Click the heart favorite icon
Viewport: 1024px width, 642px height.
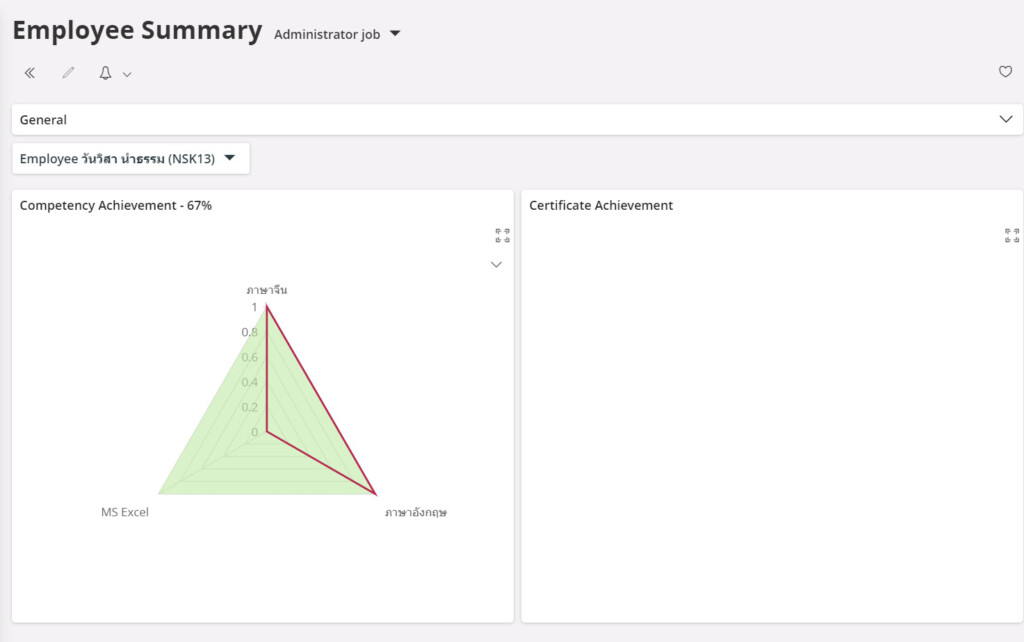[x=1005, y=72]
